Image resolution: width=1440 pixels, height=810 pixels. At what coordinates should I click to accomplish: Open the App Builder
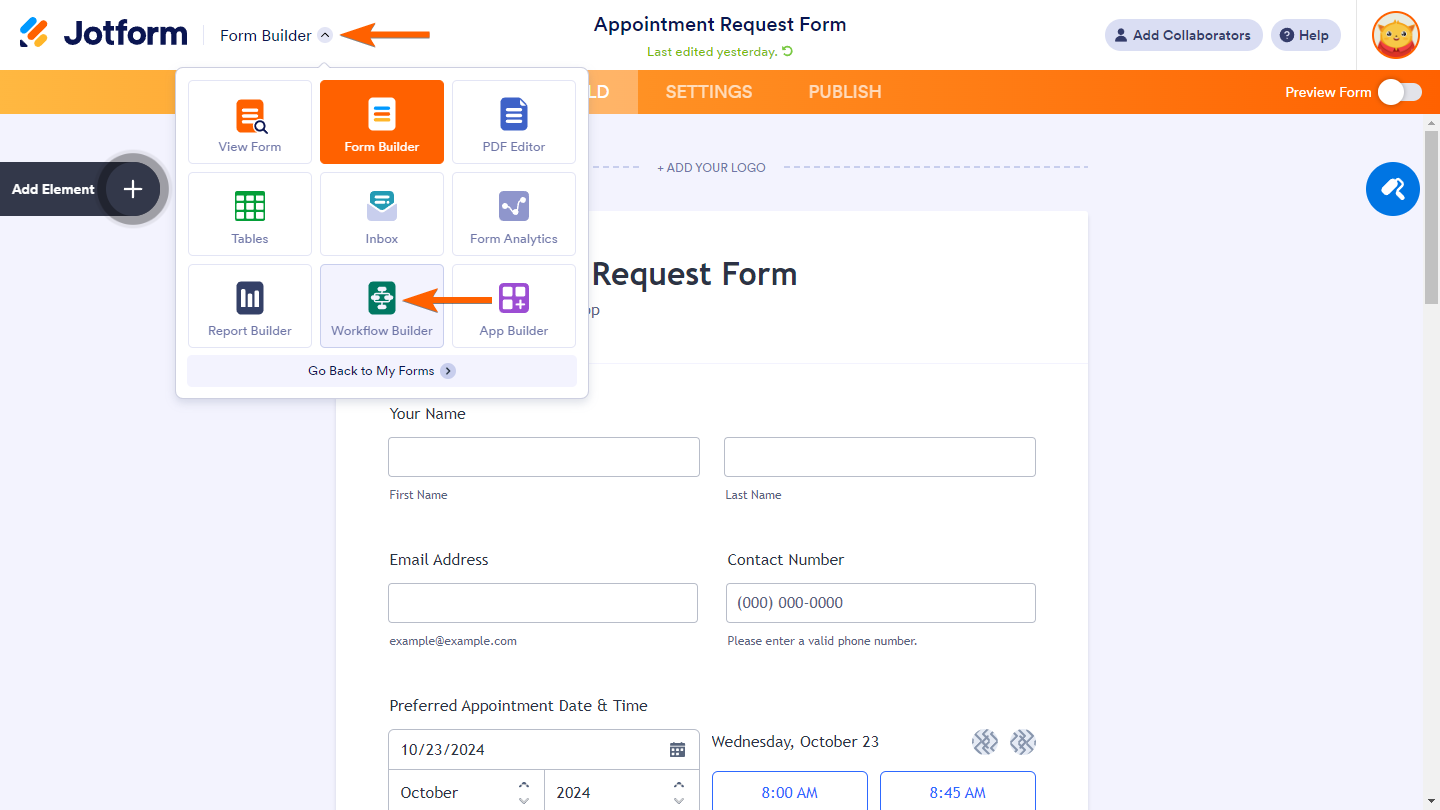514,306
